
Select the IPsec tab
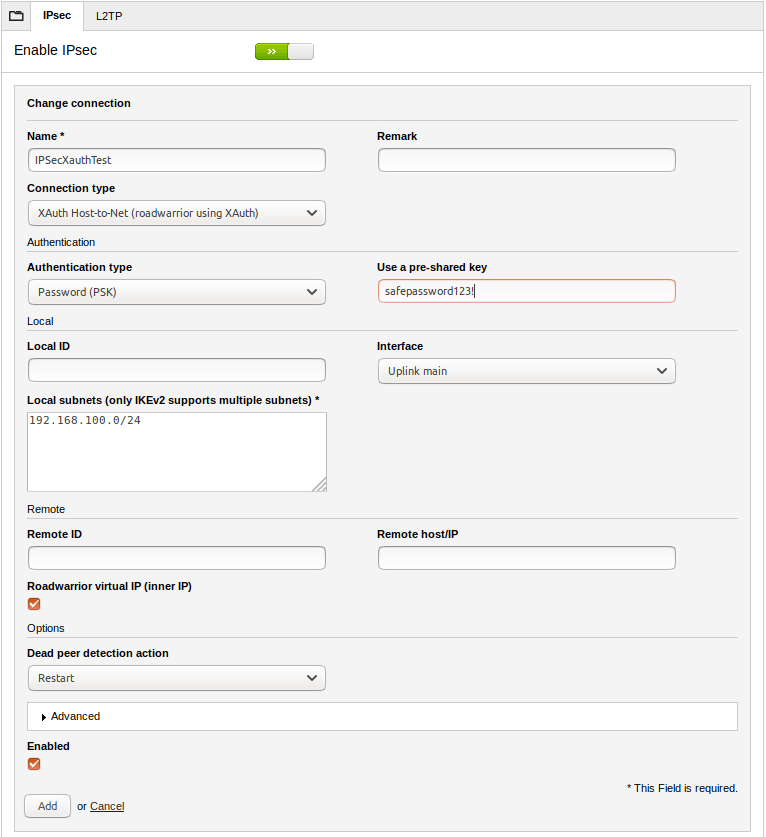(x=56, y=16)
